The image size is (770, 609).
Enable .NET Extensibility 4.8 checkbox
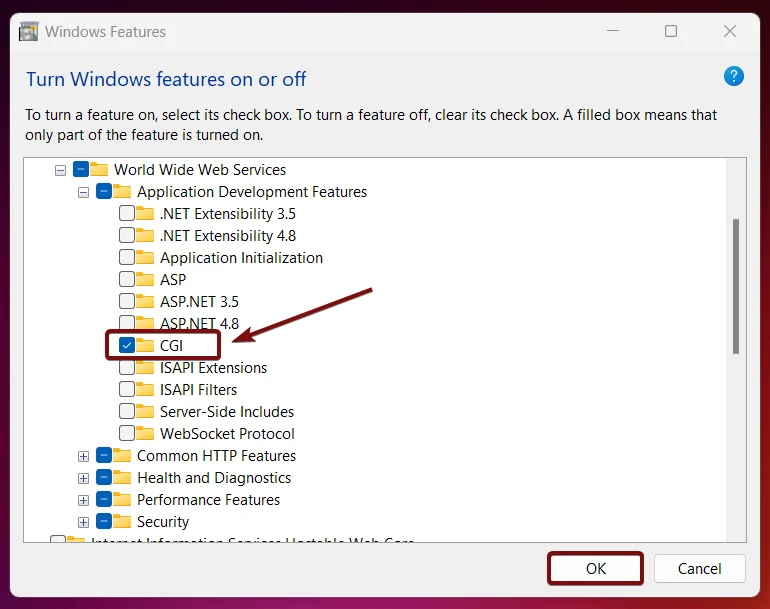(x=127, y=235)
